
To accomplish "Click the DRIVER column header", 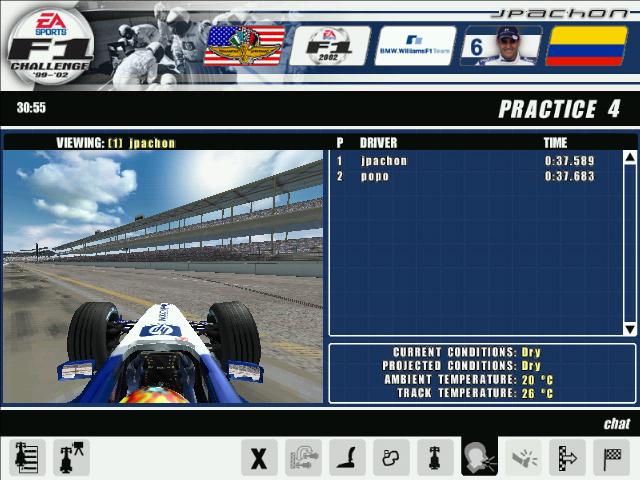I will (x=378, y=142).
